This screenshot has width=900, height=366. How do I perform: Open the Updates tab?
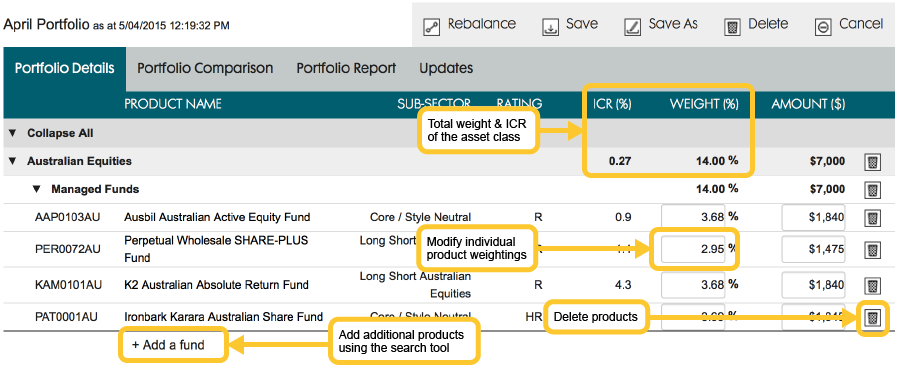click(446, 69)
